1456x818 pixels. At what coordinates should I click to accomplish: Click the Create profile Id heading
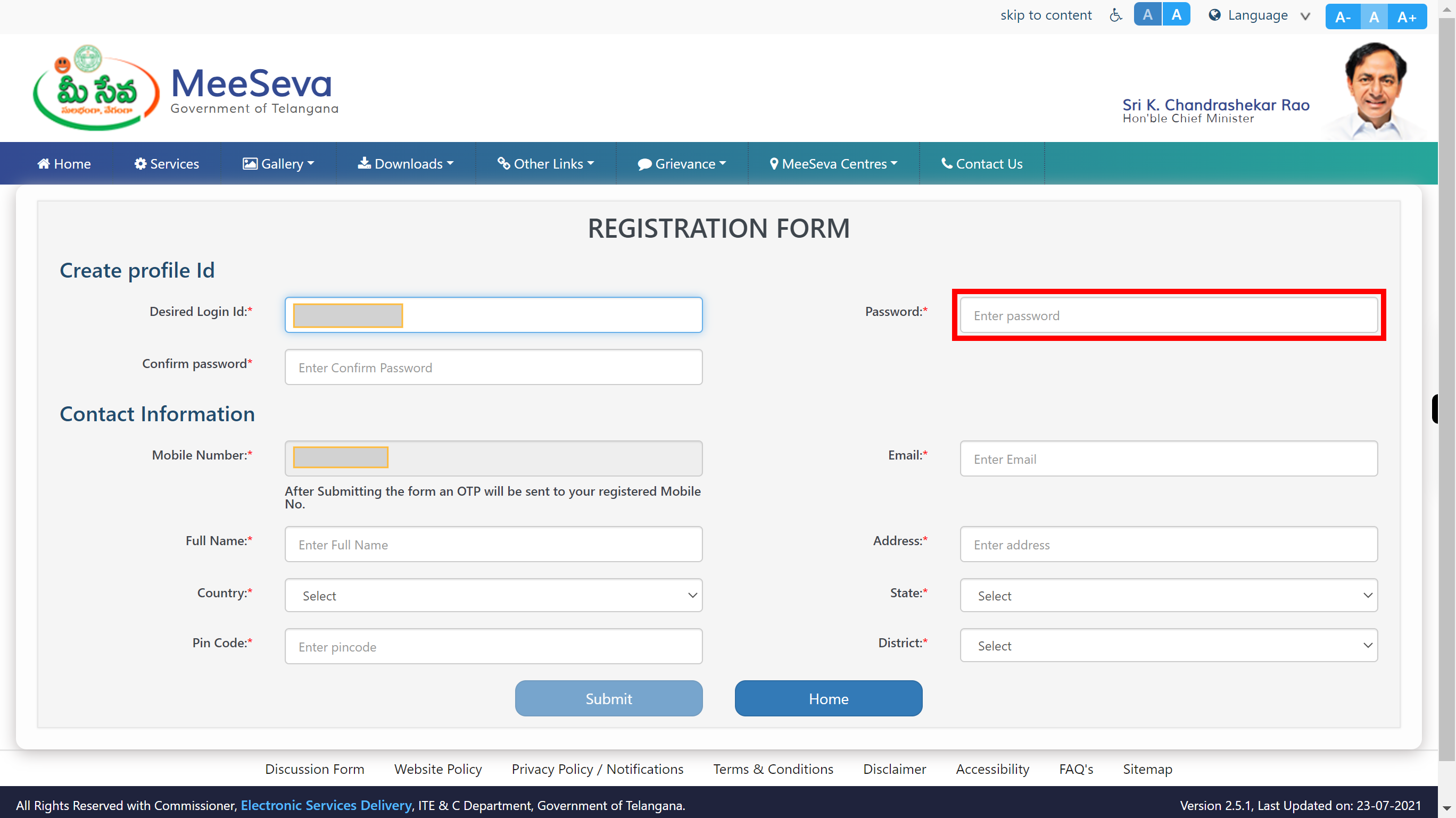[137, 270]
